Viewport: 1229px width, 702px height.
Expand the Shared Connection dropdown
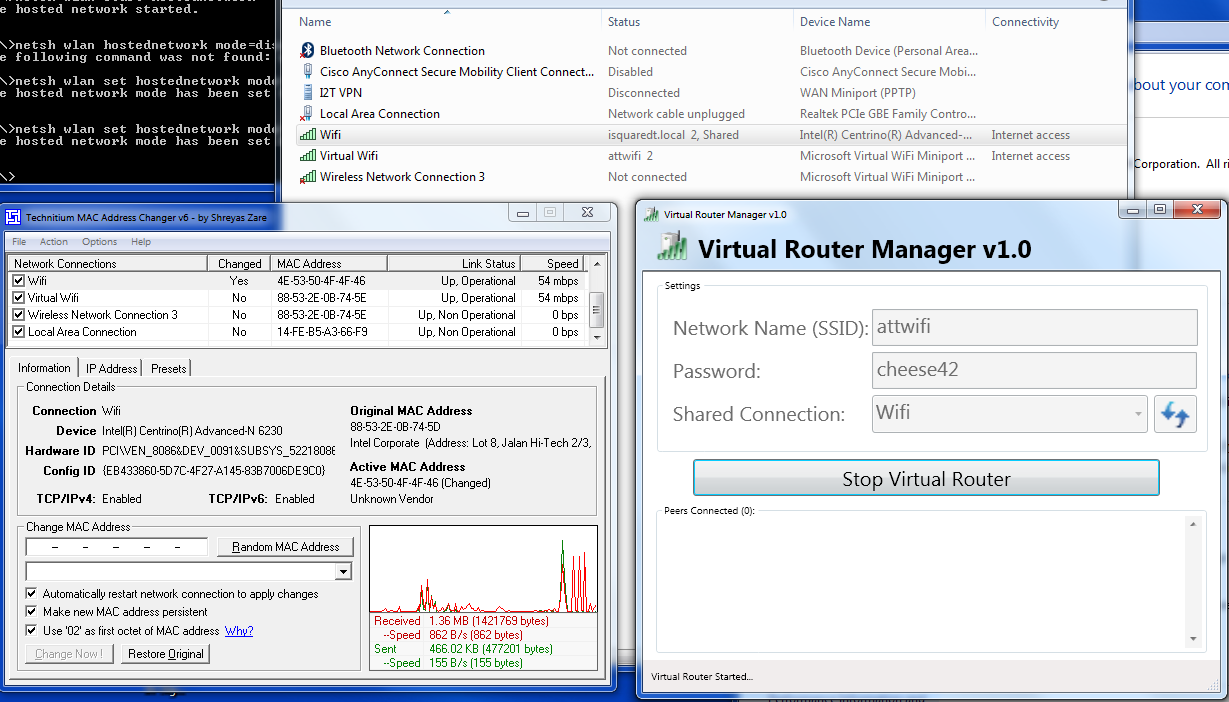[x=1138, y=413]
